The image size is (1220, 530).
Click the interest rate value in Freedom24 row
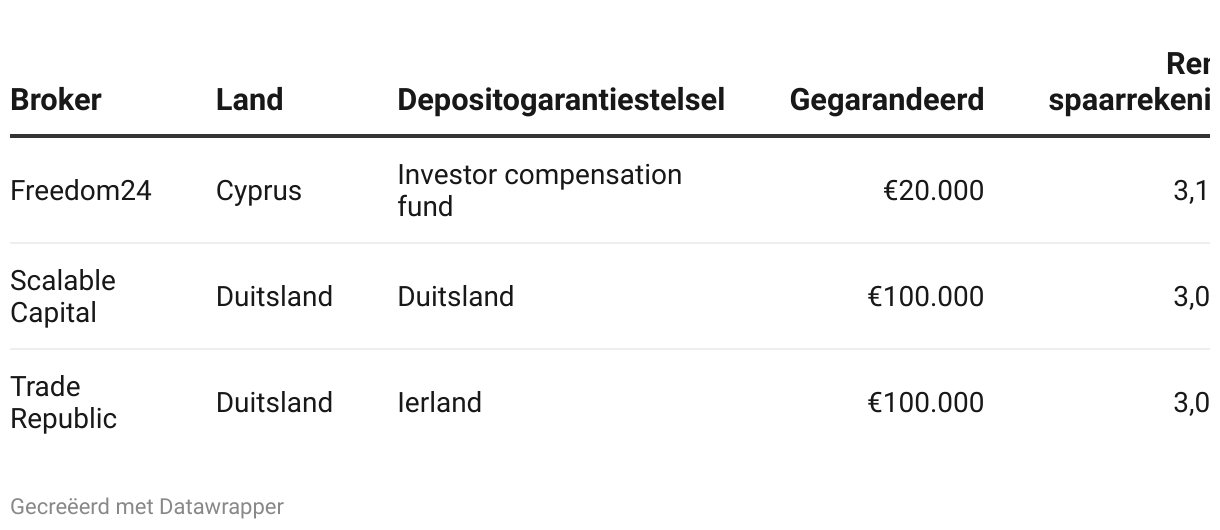coord(1190,191)
